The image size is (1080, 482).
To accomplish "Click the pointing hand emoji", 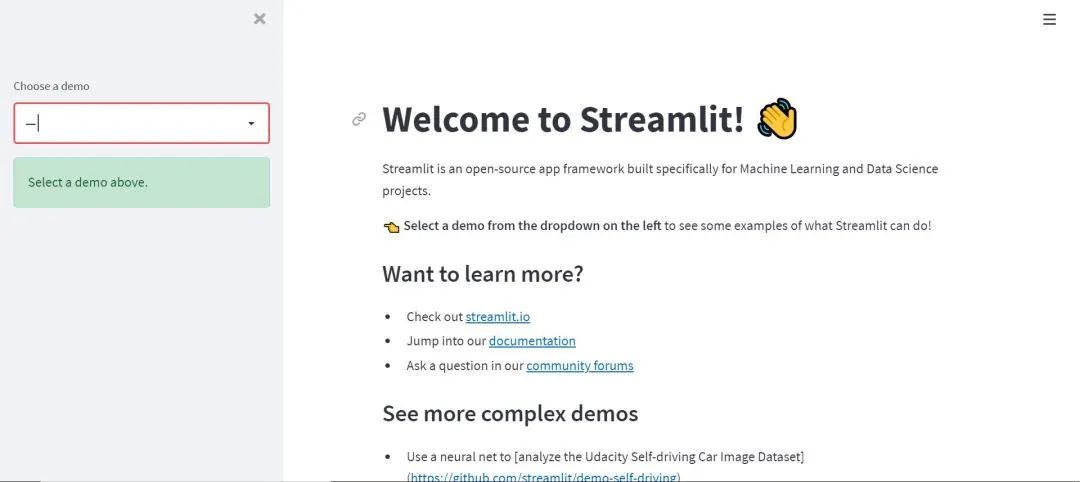I will point(391,227).
